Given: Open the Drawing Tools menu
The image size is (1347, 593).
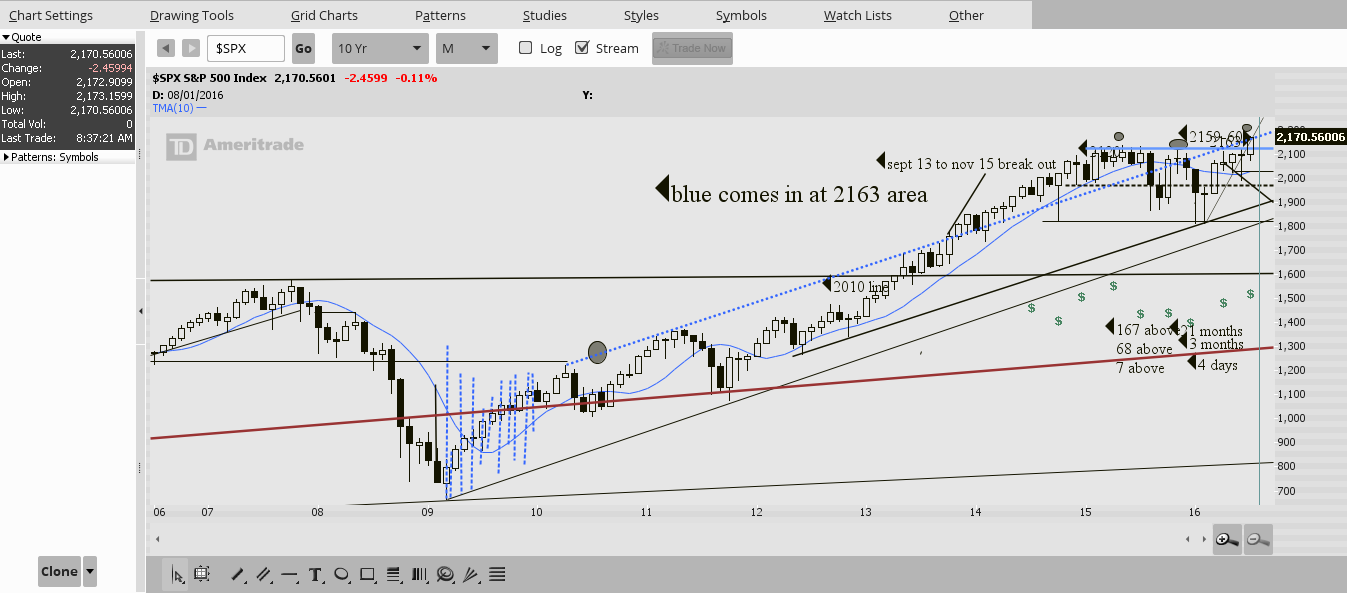Looking at the screenshot, I should (192, 15).
